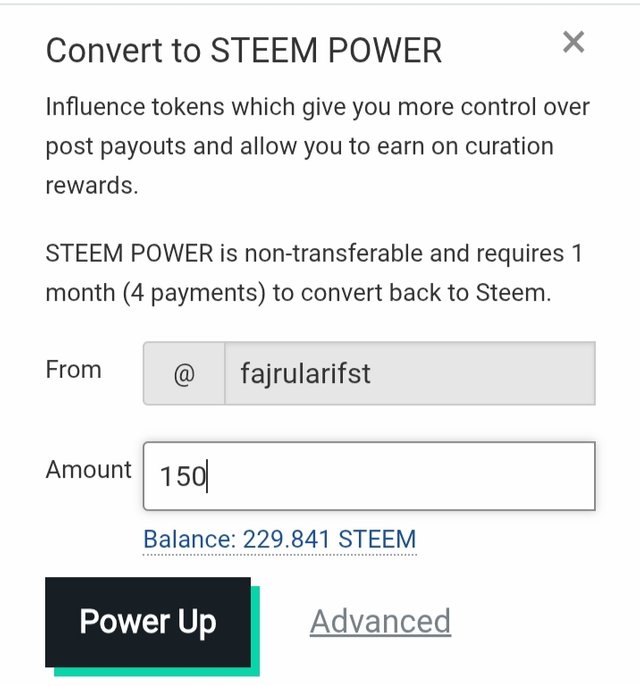
Task: Click the From label
Action: pyautogui.click(x=73, y=370)
